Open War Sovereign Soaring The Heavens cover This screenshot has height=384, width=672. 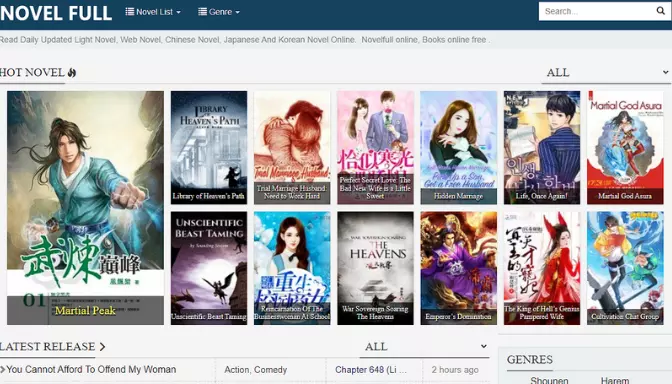(375, 268)
